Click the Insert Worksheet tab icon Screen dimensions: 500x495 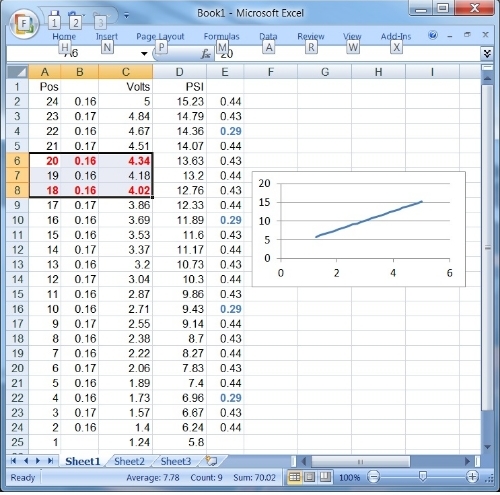coord(212,461)
